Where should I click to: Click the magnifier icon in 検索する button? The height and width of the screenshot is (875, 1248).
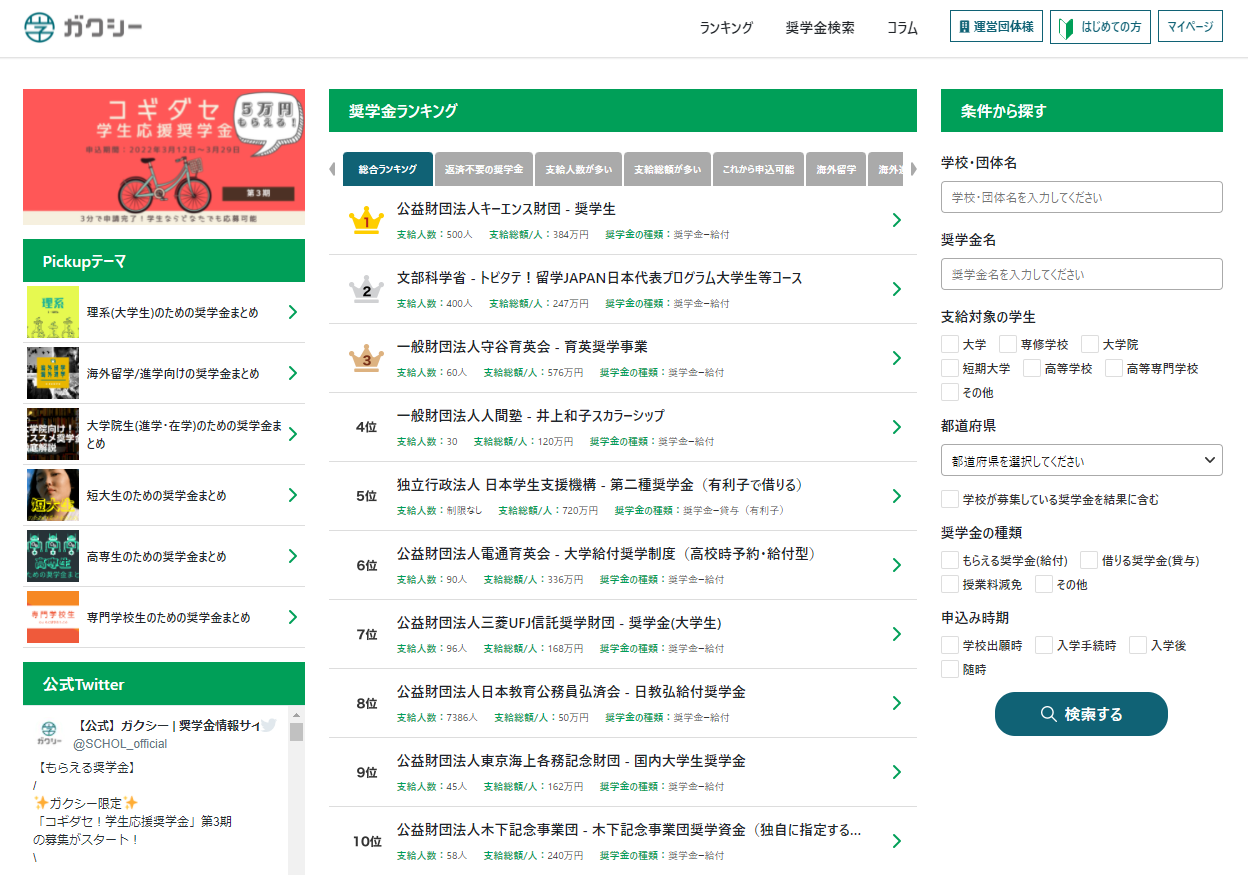point(1049,714)
